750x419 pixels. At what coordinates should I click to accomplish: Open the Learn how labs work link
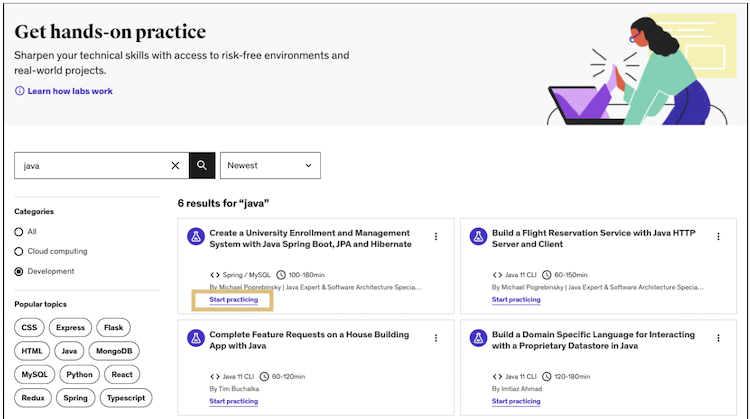point(70,91)
